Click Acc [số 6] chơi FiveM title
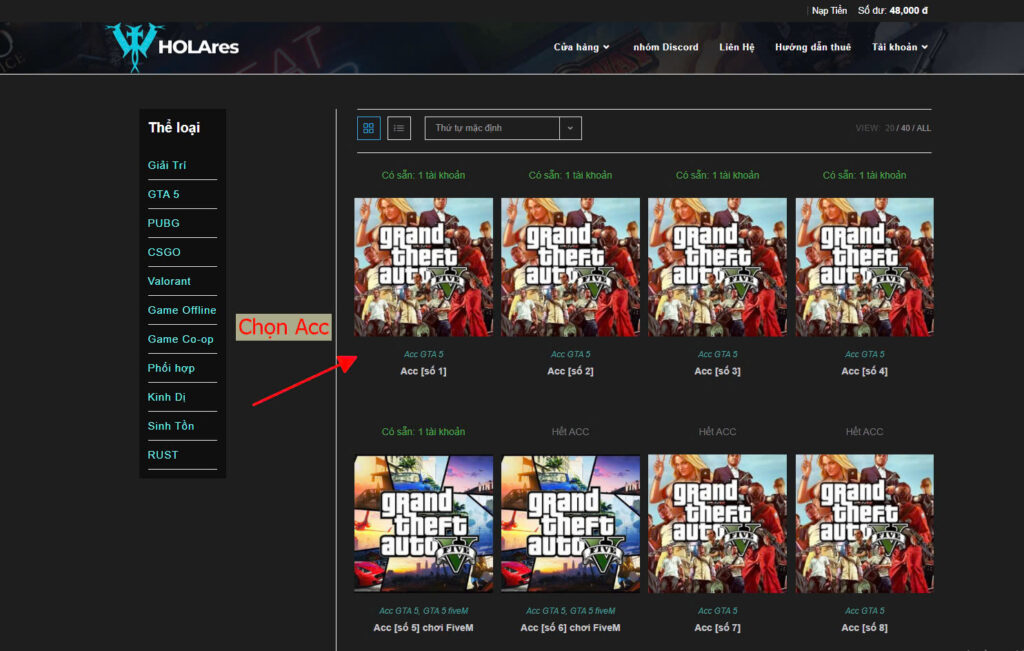 (570, 627)
